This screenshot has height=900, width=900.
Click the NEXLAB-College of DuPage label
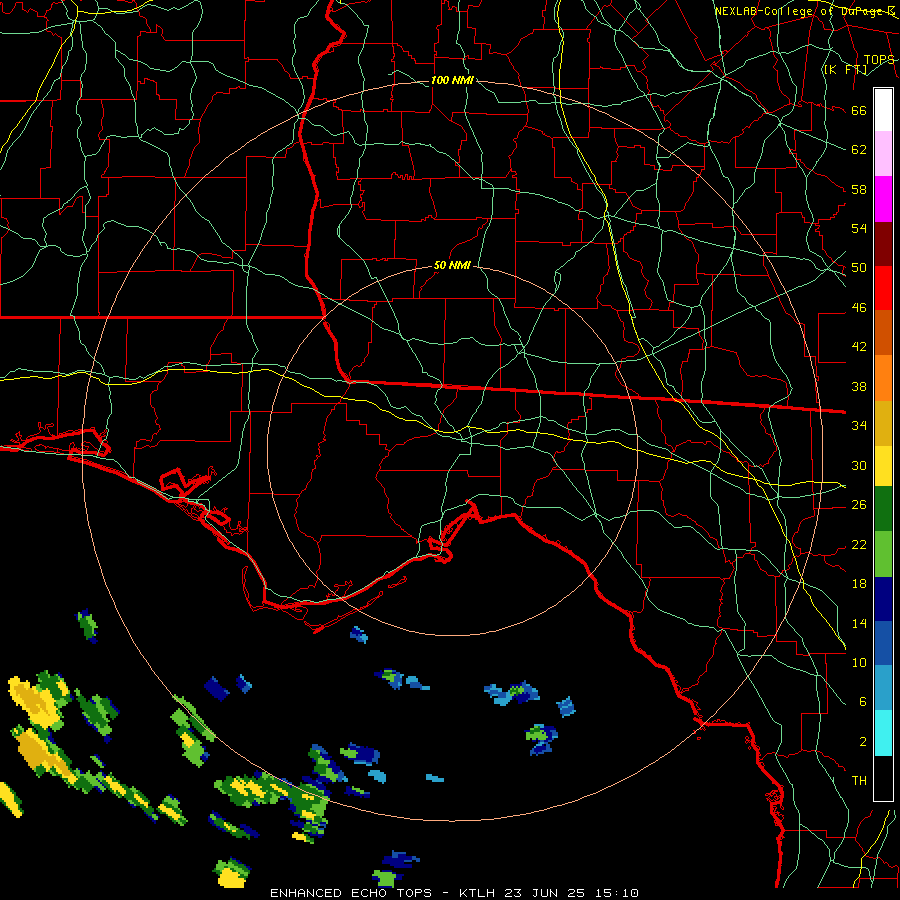coord(804,11)
